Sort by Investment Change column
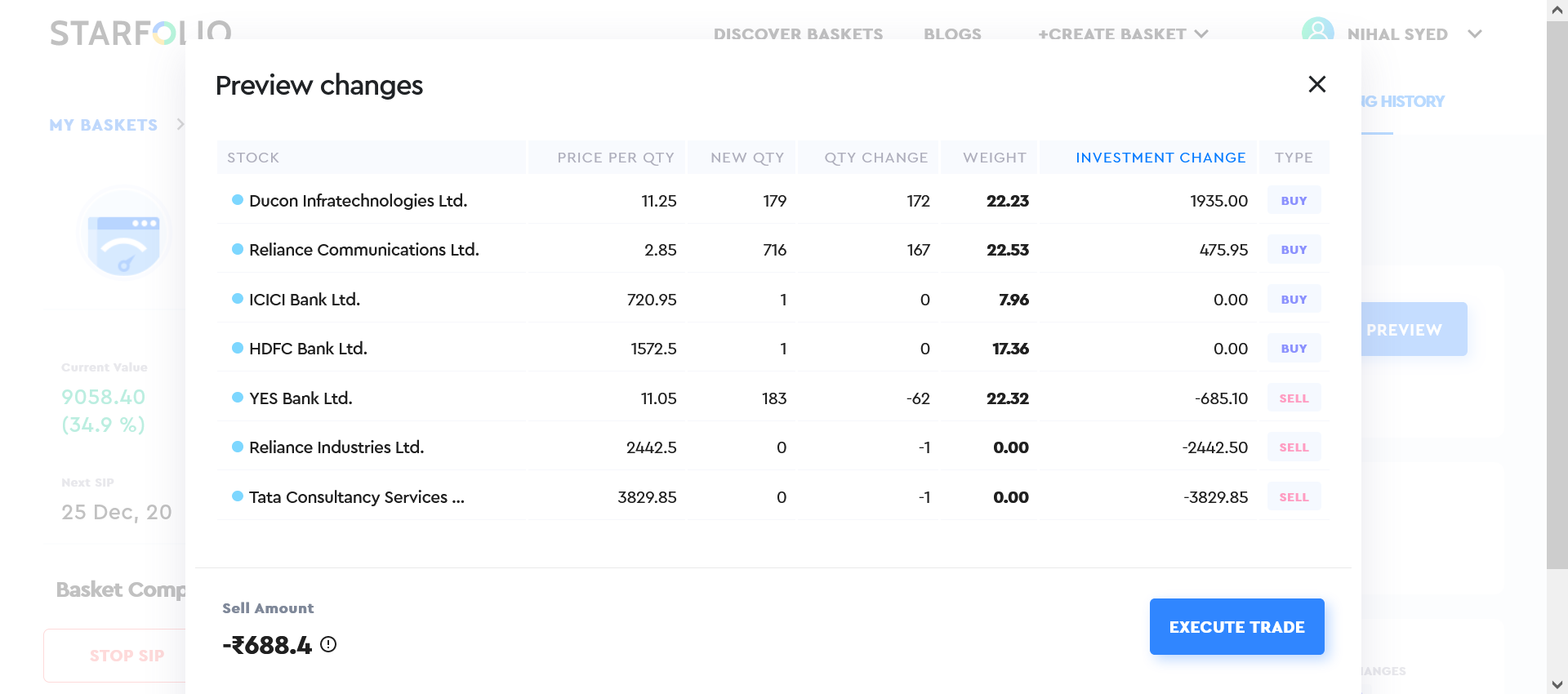 (x=1160, y=158)
